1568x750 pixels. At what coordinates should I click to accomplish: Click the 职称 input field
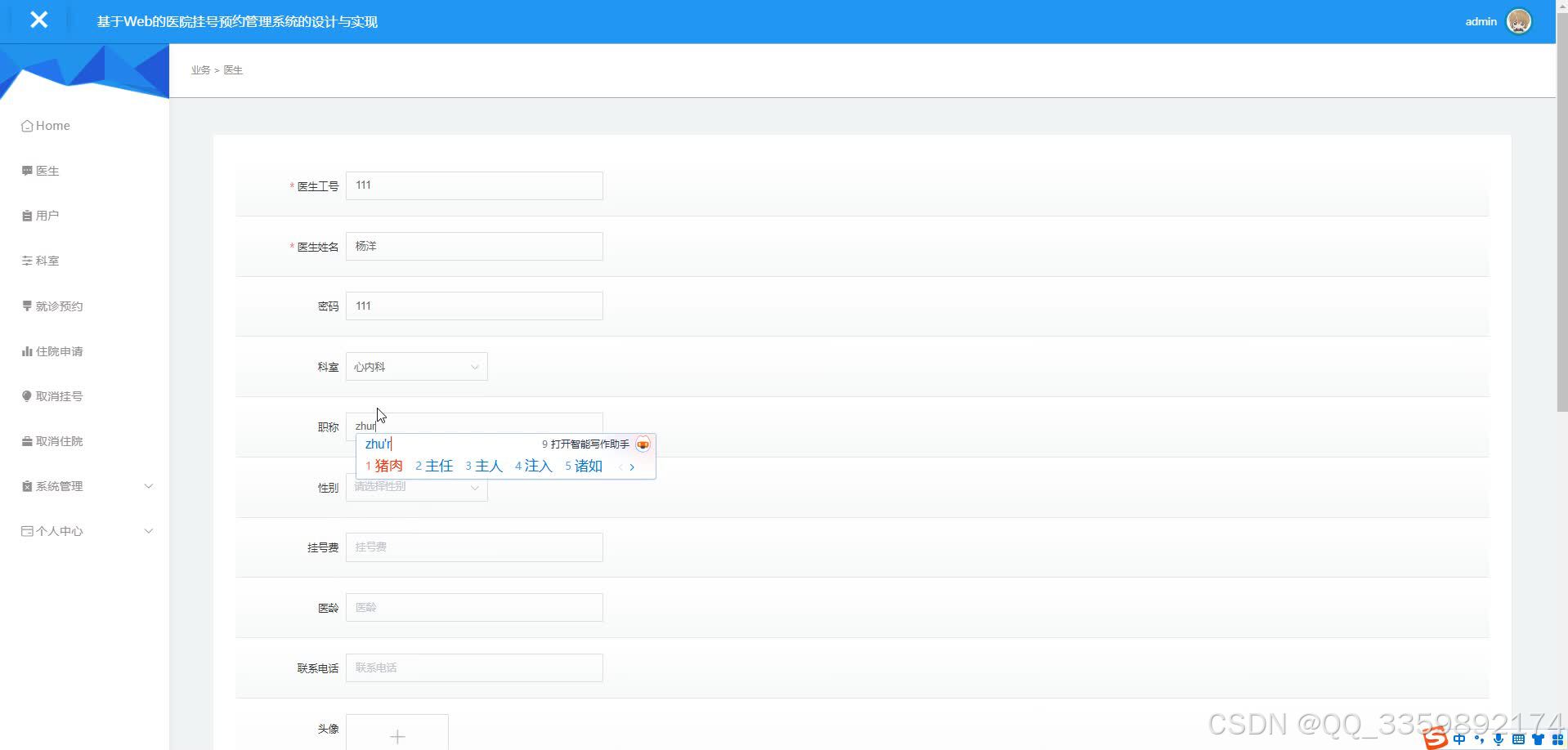point(474,426)
